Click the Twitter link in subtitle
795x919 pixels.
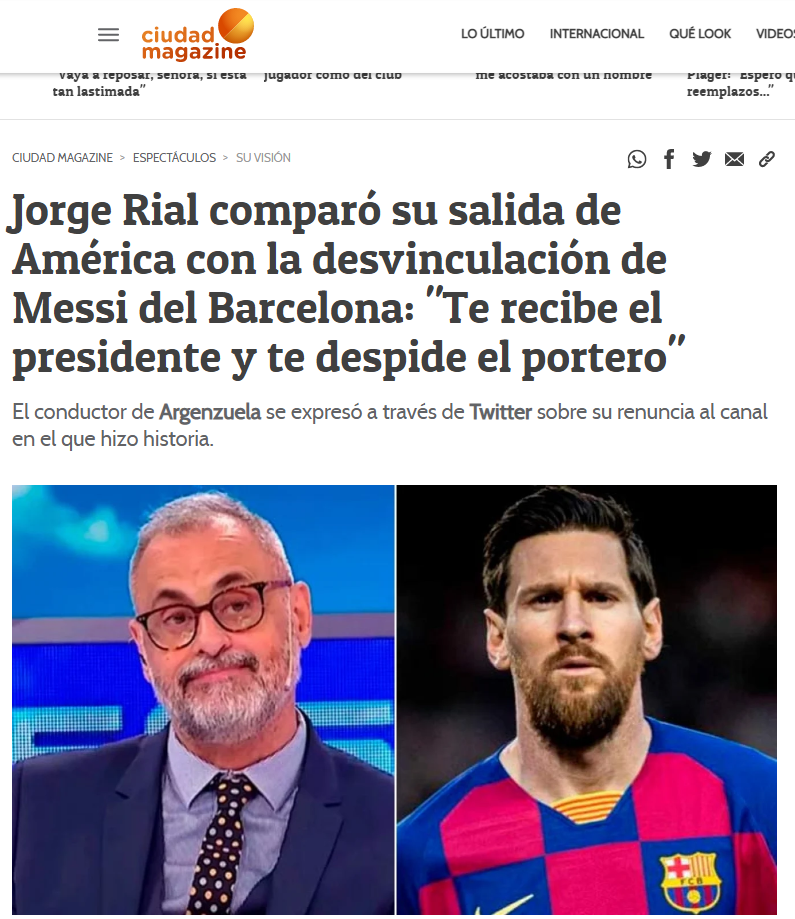tap(500, 412)
